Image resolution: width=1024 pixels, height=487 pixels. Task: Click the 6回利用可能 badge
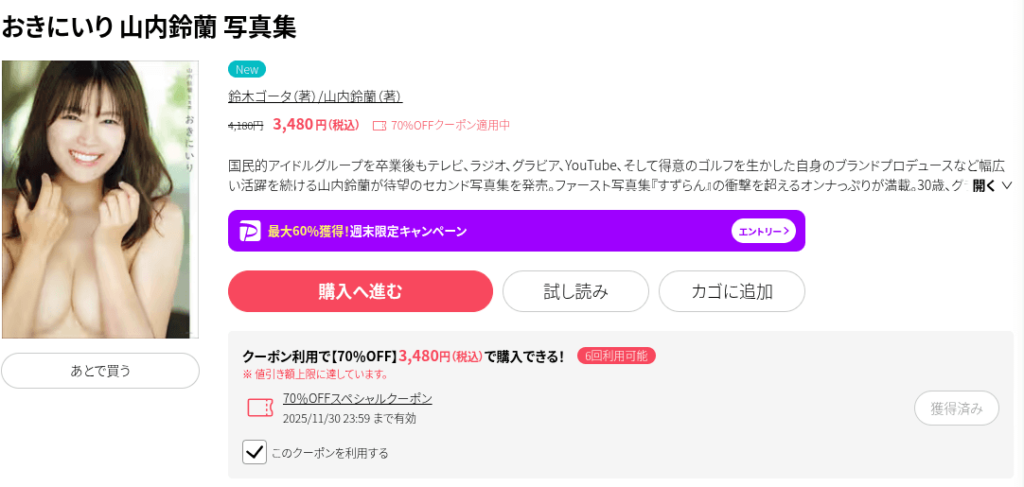coord(616,356)
